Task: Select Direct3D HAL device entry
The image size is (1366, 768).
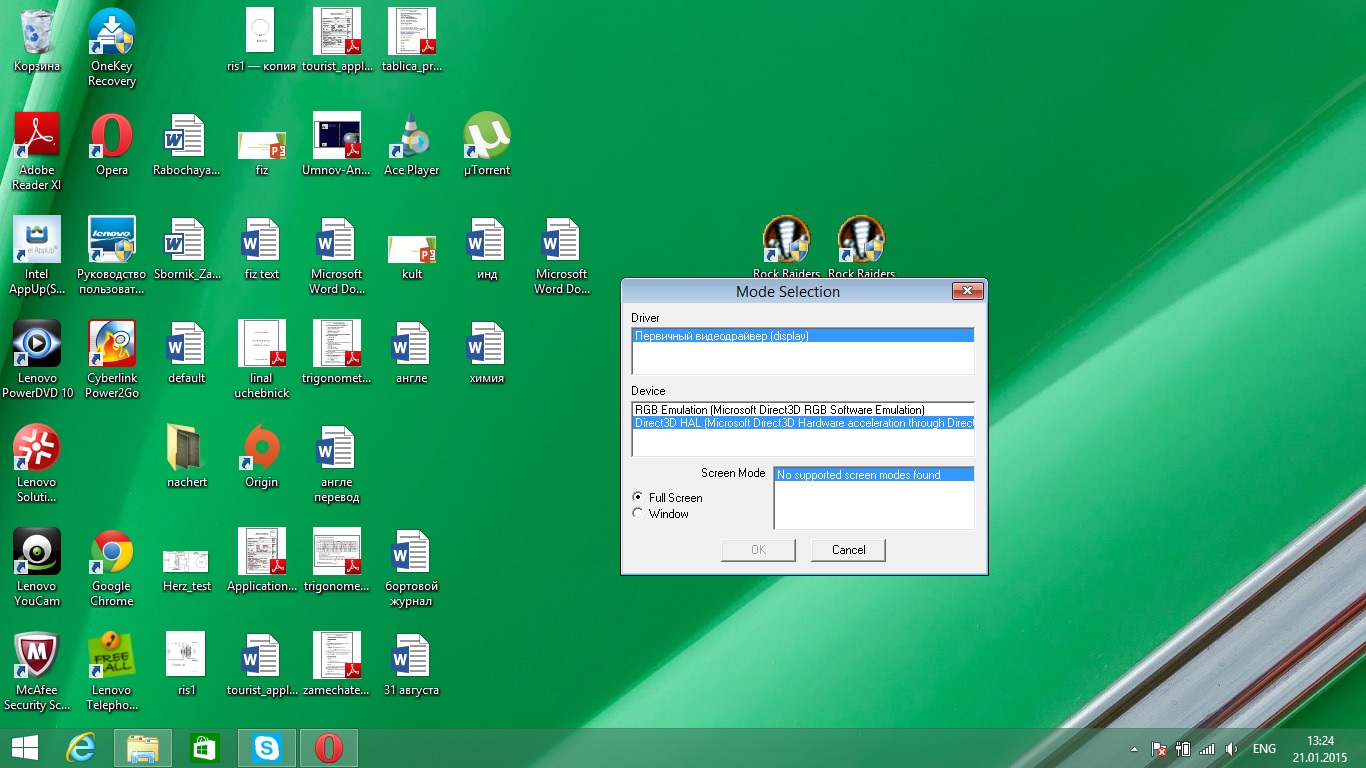Action: click(x=803, y=423)
